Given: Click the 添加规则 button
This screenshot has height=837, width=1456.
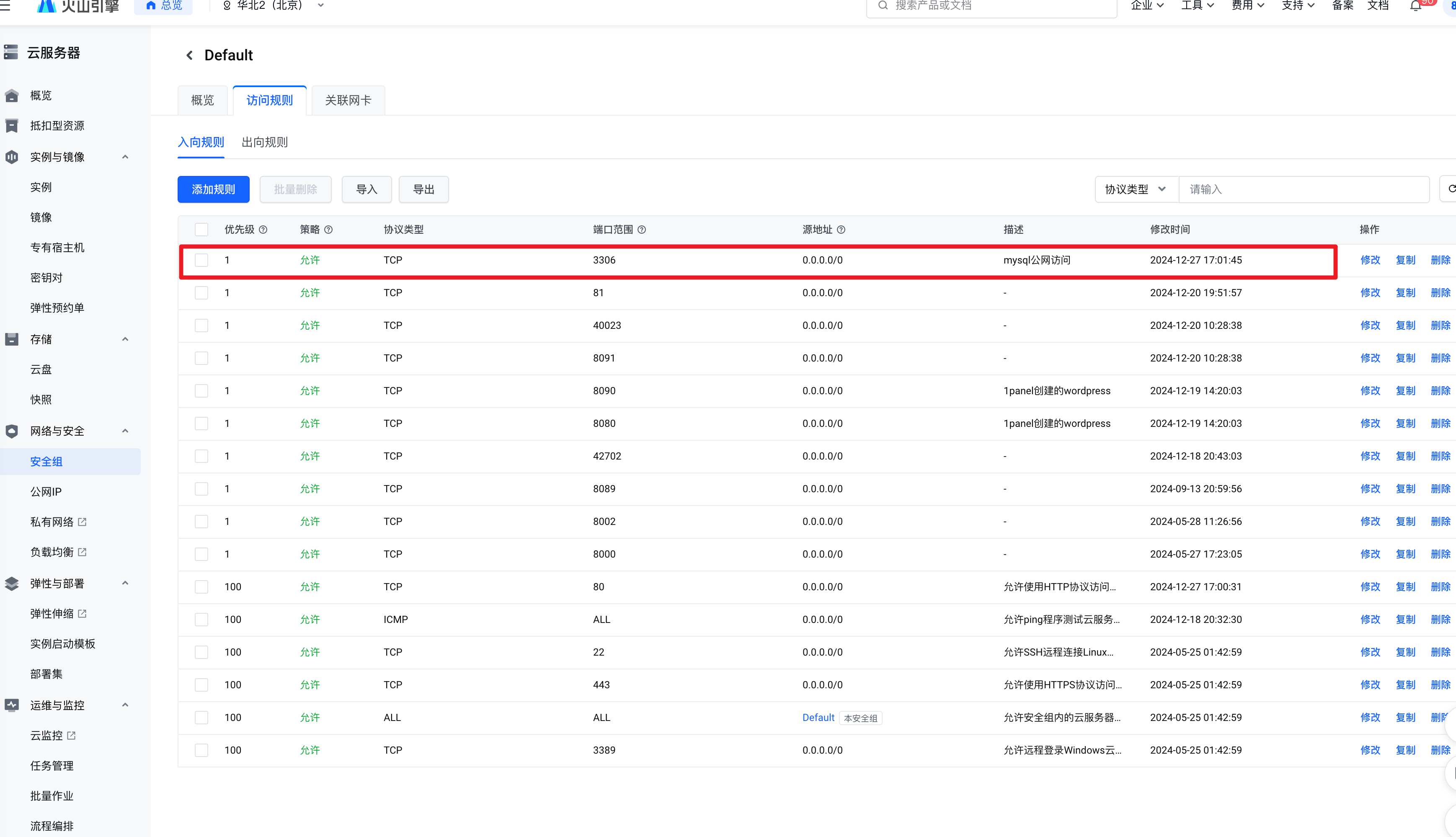Looking at the screenshot, I should pyautogui.click(x=213, y=189).
